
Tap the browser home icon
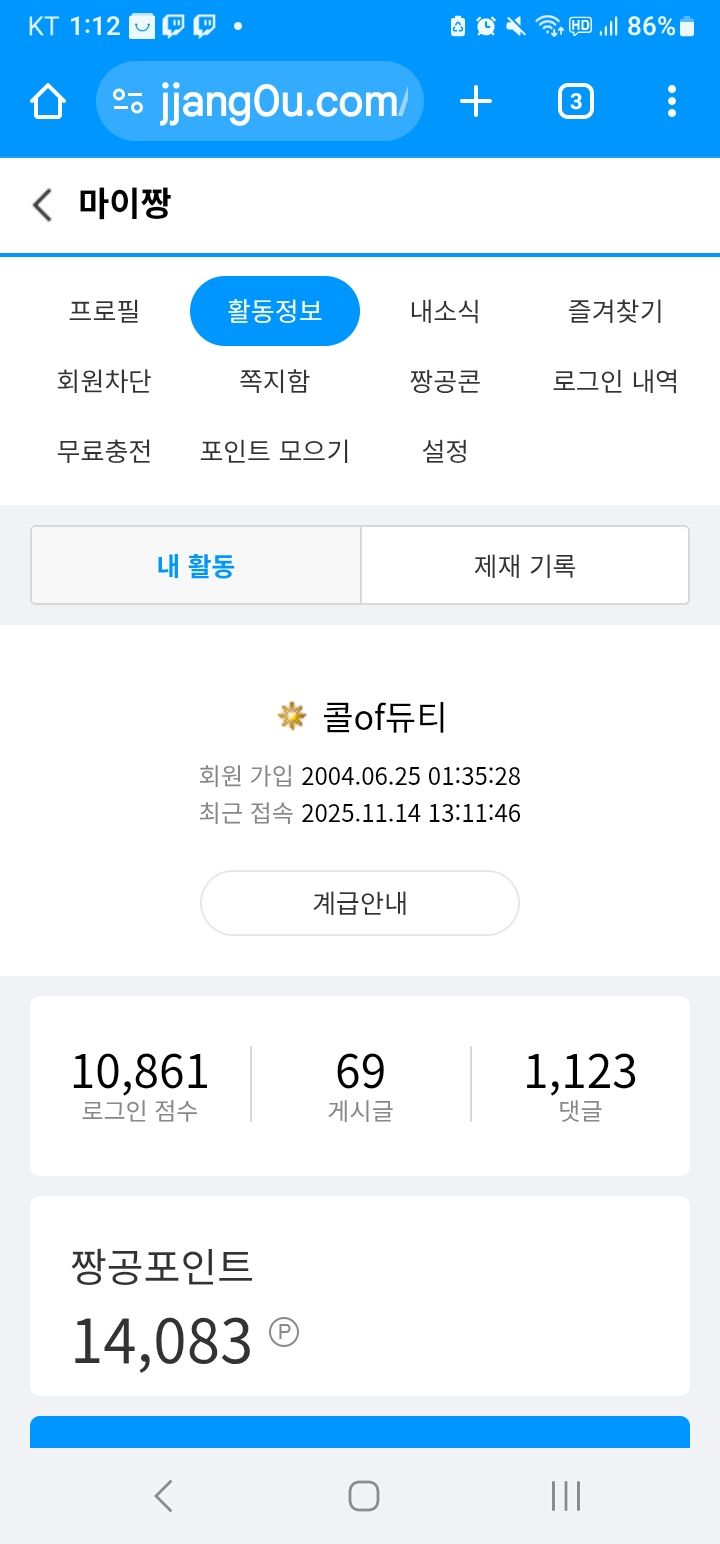pyautogui.click(x=48, y=101)
